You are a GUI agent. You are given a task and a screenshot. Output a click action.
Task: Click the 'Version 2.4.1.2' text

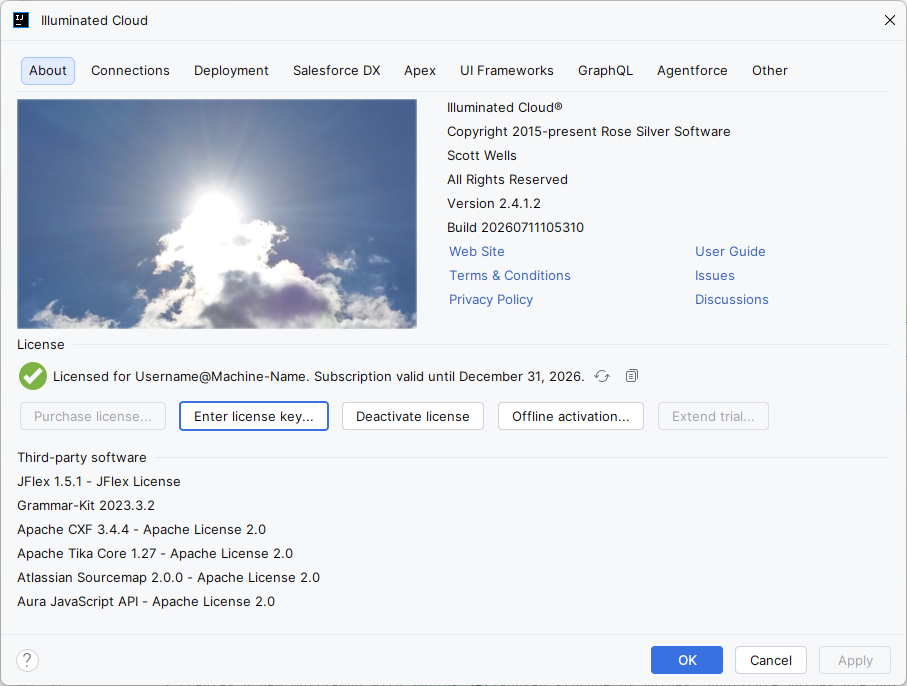pos(494,204)
